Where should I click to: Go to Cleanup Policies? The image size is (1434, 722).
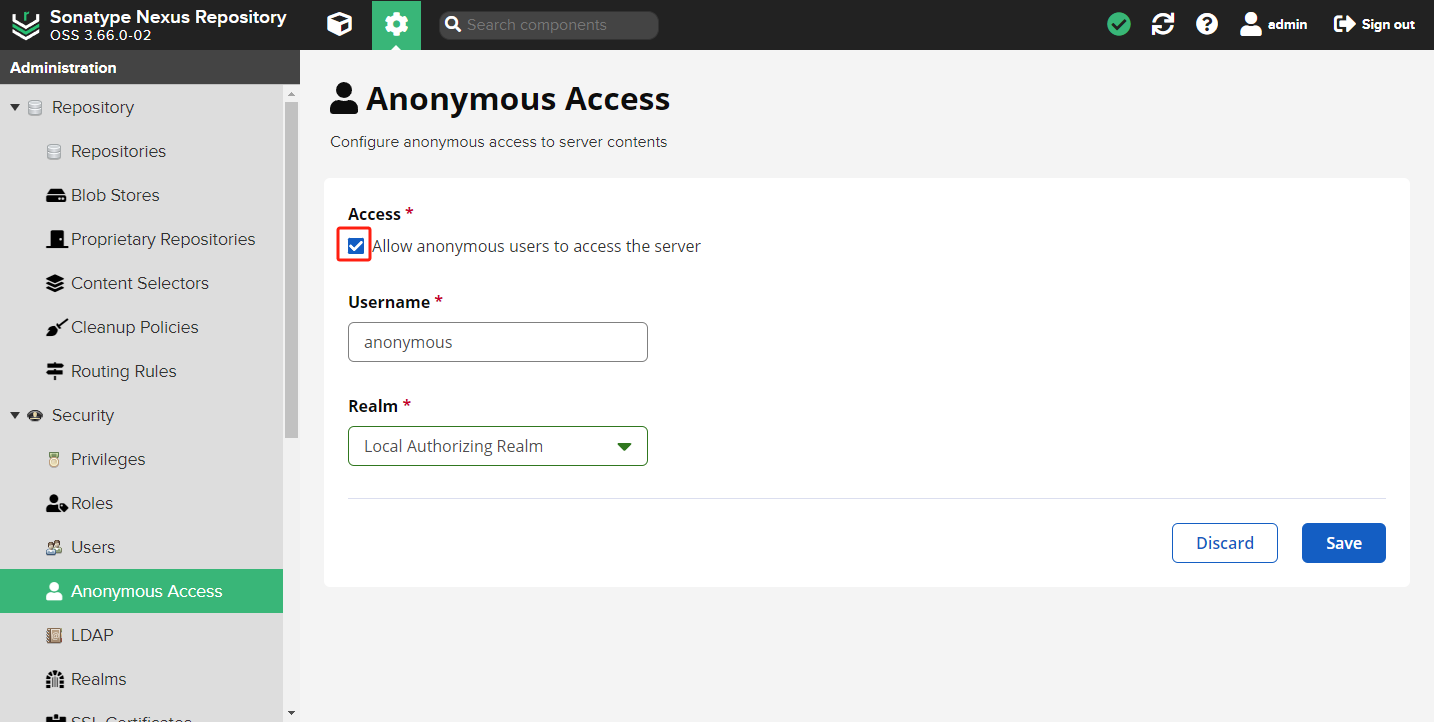click(134, 327)
